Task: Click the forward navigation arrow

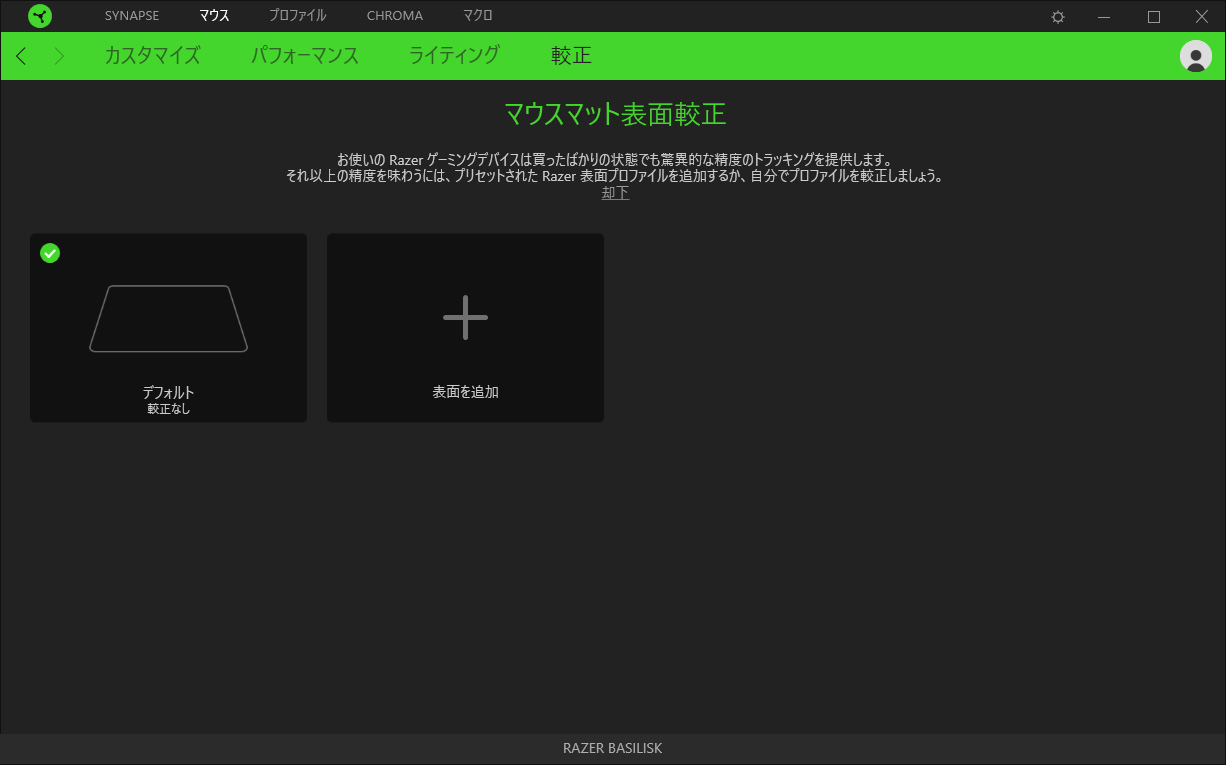Action: coord(59,56)
